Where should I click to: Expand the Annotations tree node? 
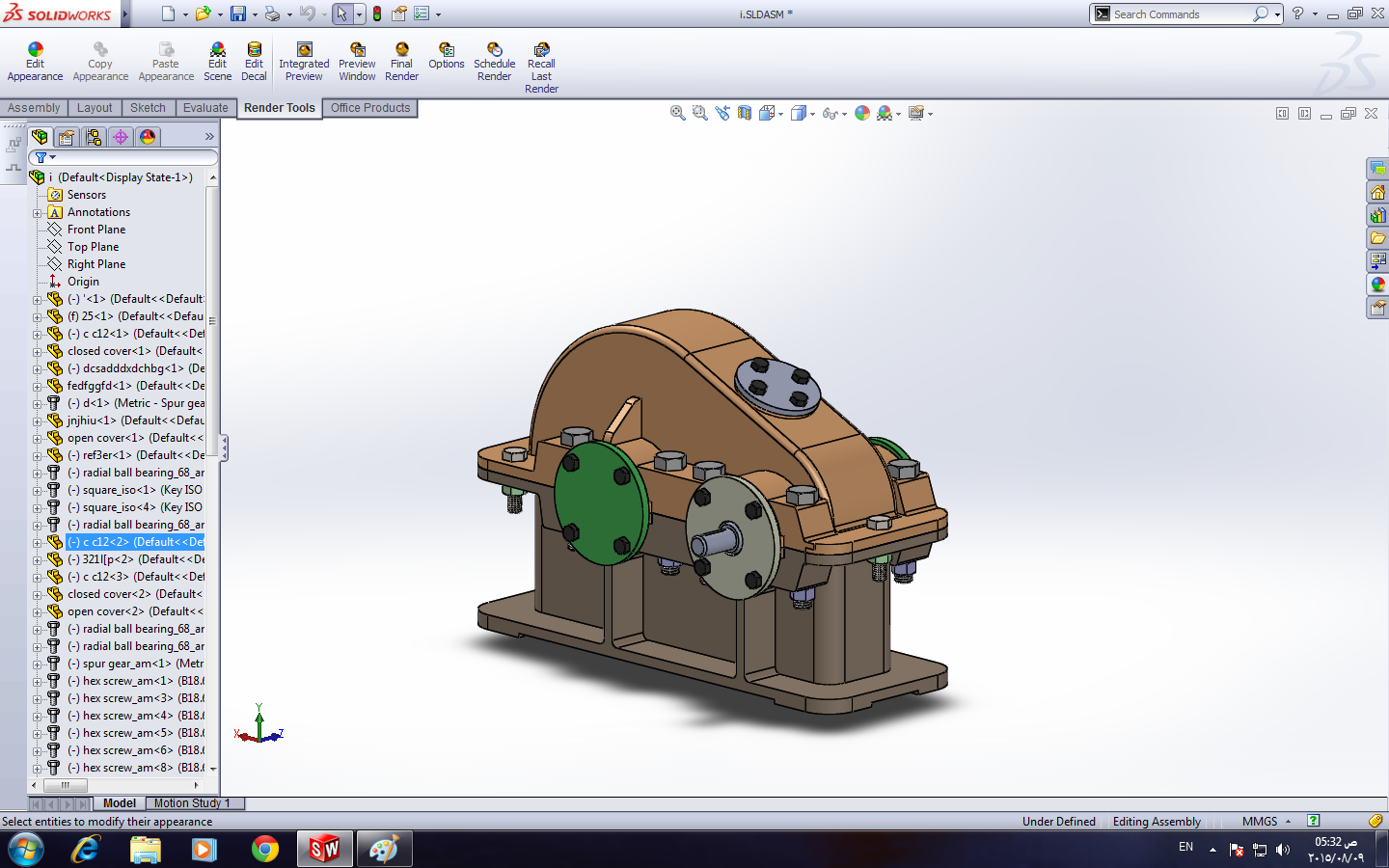pyautogui.click(x=38, y=213)
